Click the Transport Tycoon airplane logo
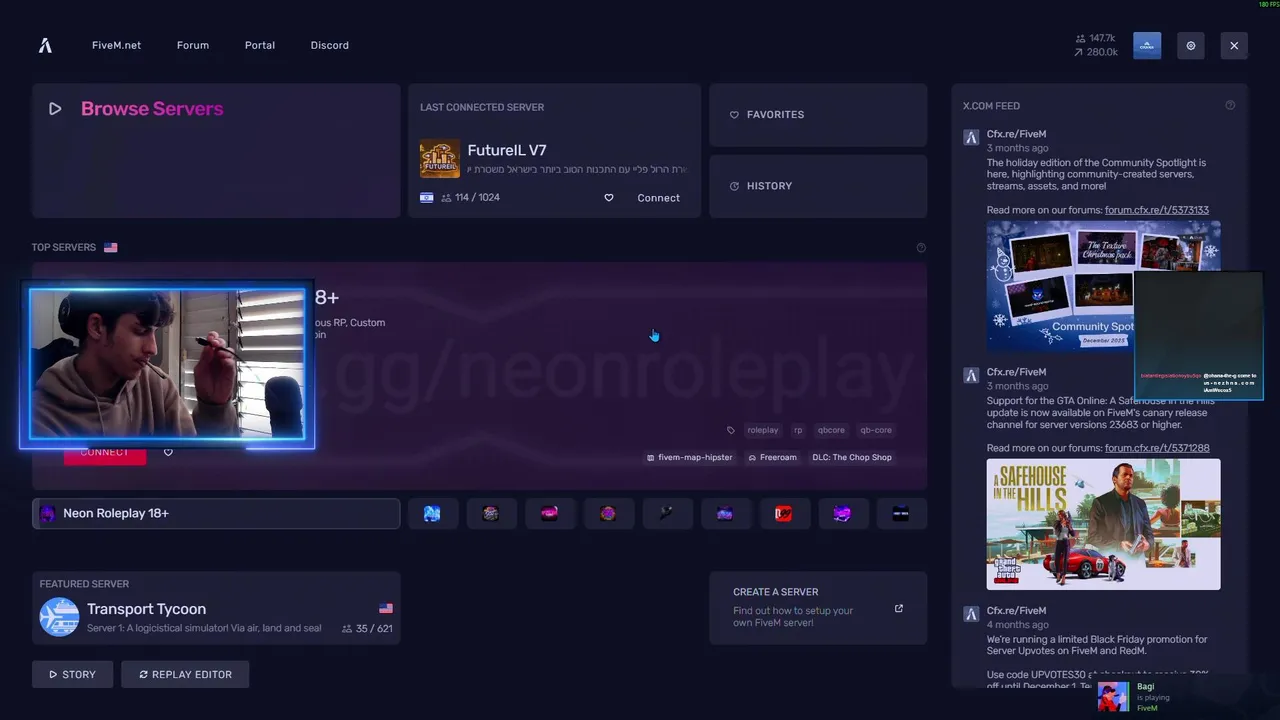 pyautogui.click(x=59, y=617)
